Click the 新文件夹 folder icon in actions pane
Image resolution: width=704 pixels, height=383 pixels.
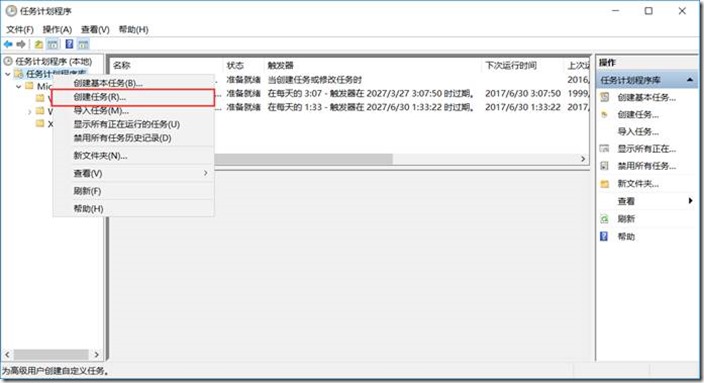point(605,184)
